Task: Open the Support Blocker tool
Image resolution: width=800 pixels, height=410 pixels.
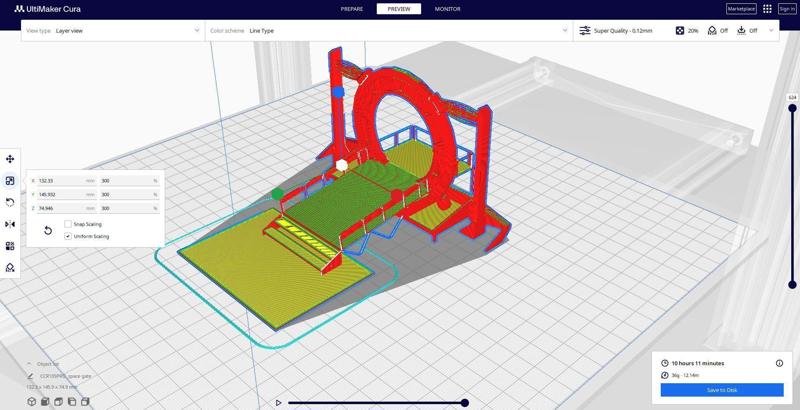Action: 10,268
